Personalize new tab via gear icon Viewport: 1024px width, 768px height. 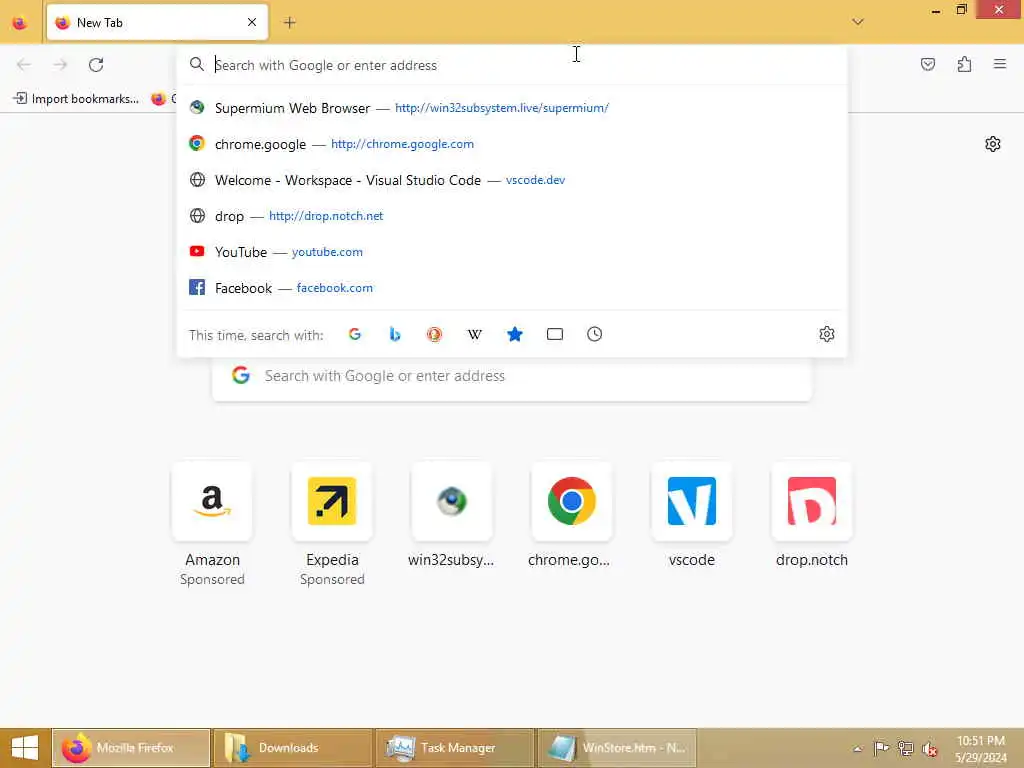[993, 144]
